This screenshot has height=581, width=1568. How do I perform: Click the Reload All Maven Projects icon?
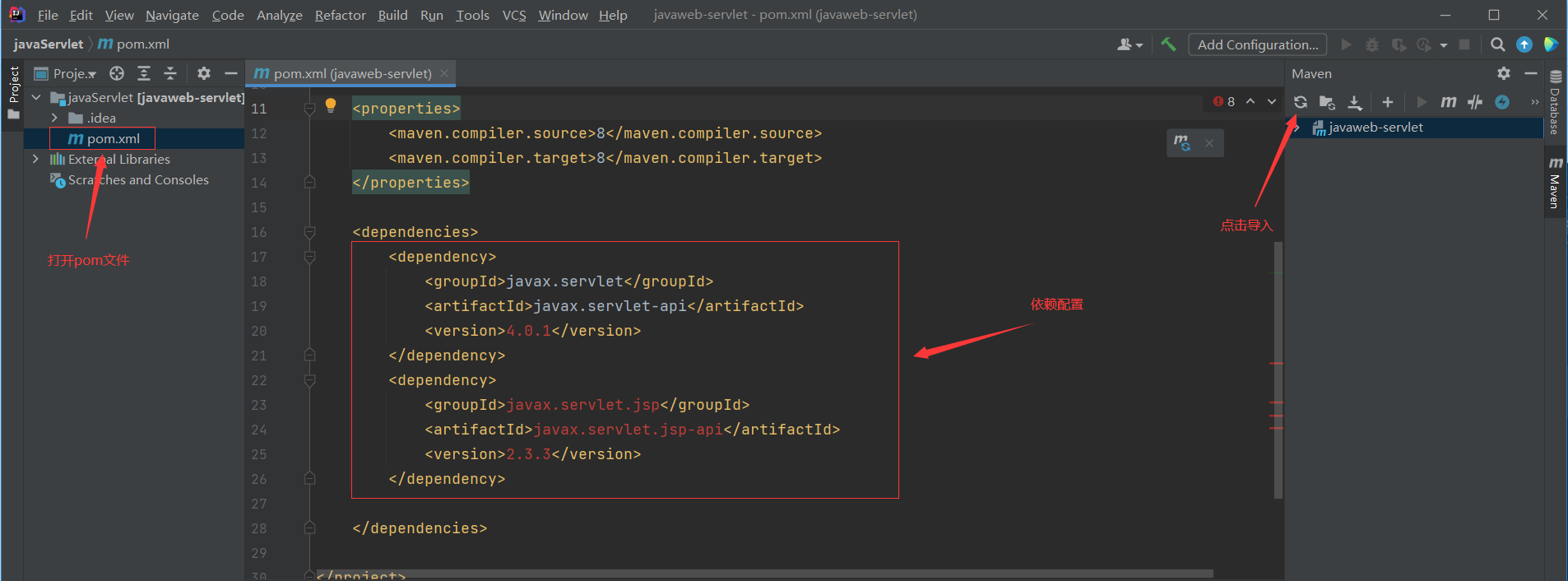tap(1301, 102)
